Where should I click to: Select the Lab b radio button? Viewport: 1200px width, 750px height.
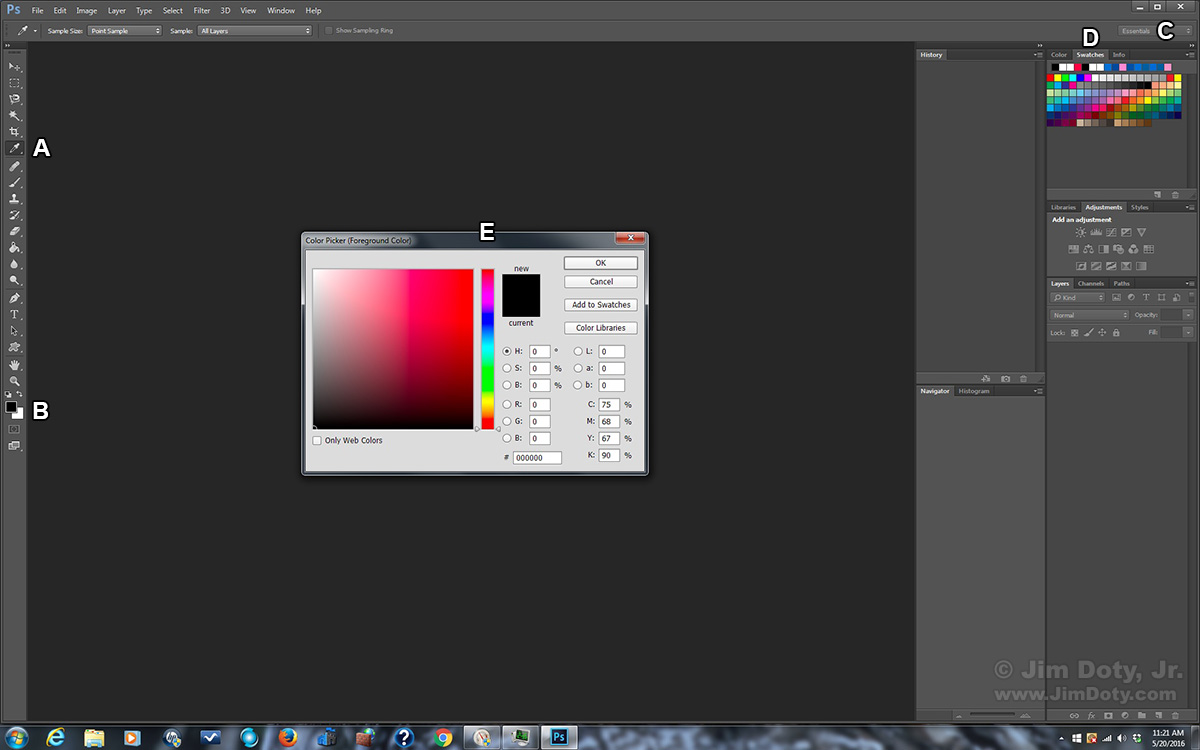pos(578,385)
